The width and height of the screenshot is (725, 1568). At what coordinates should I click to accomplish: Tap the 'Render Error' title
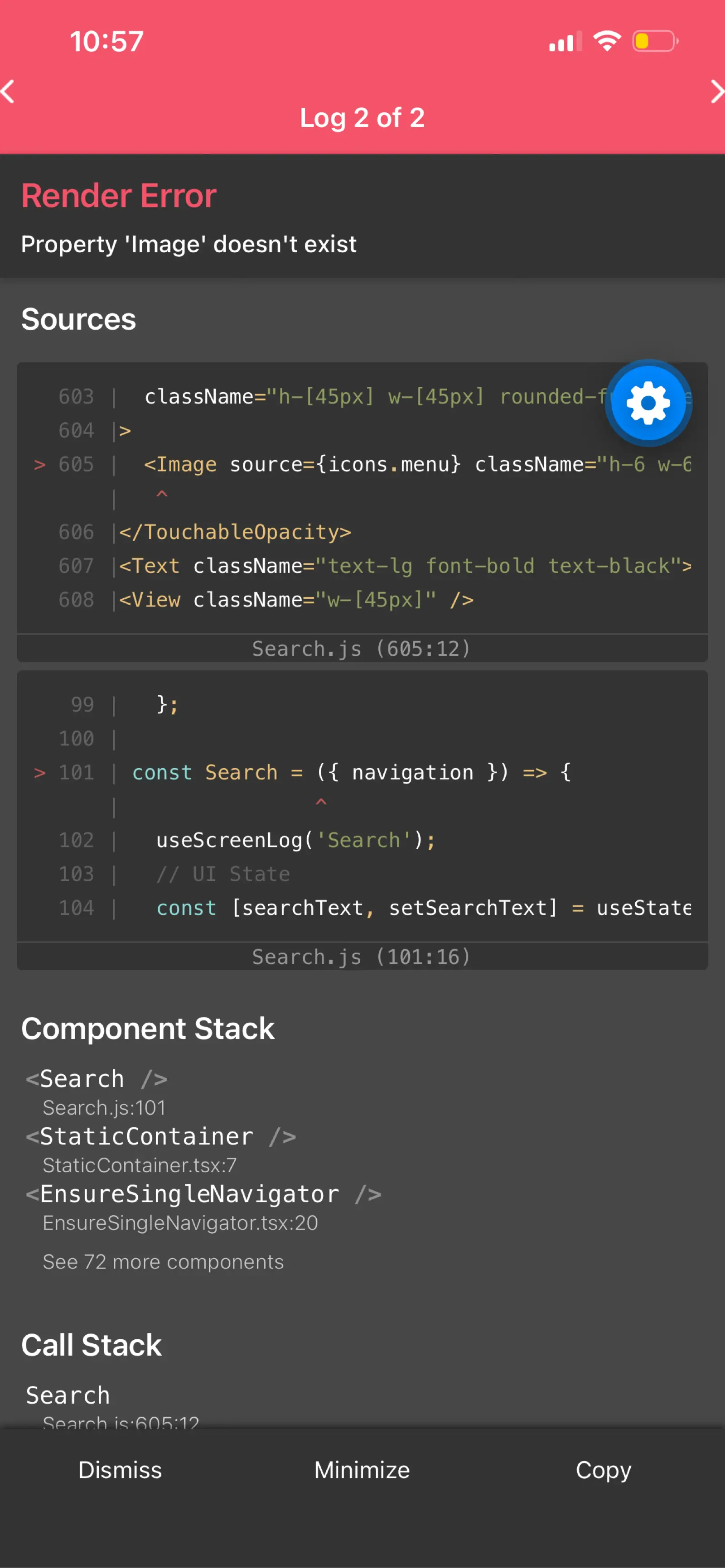[x=119, y=196]
